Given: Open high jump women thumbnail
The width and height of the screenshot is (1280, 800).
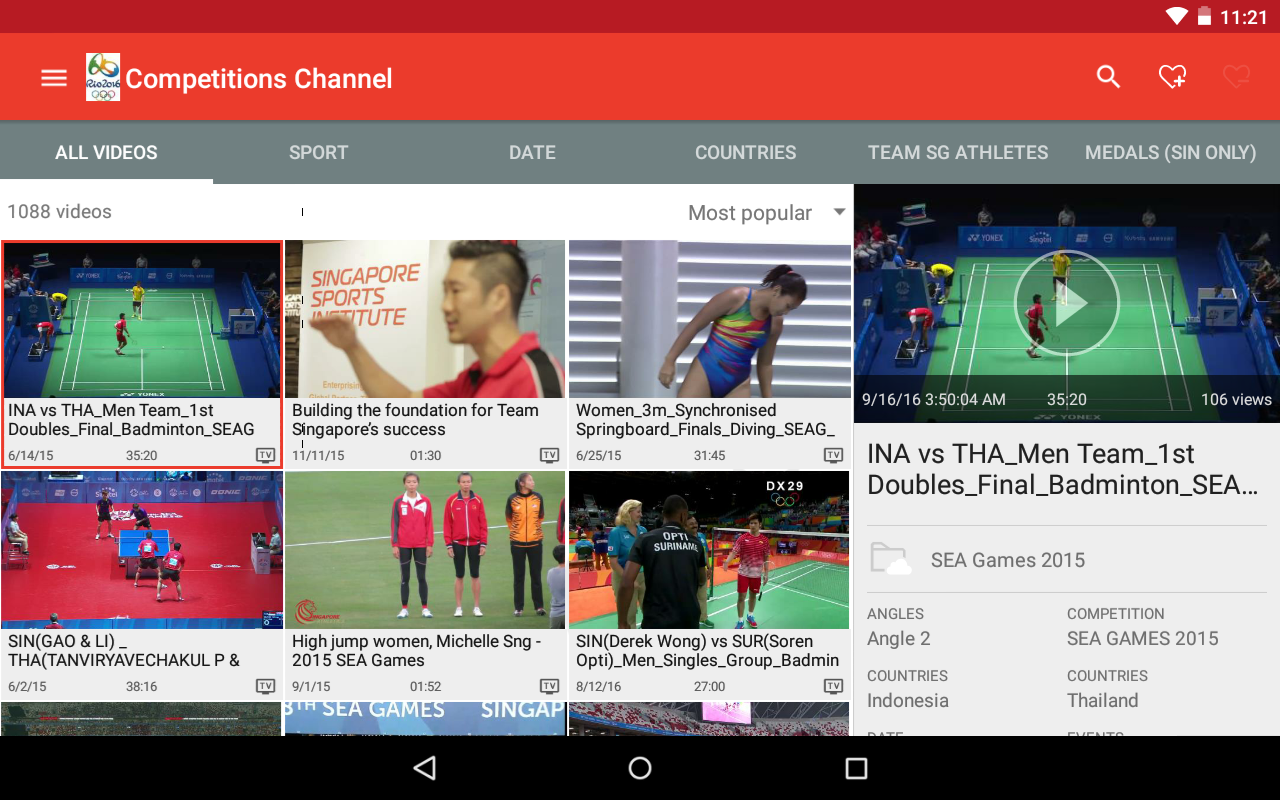Looking at the screenshot, I should [425, 550].
